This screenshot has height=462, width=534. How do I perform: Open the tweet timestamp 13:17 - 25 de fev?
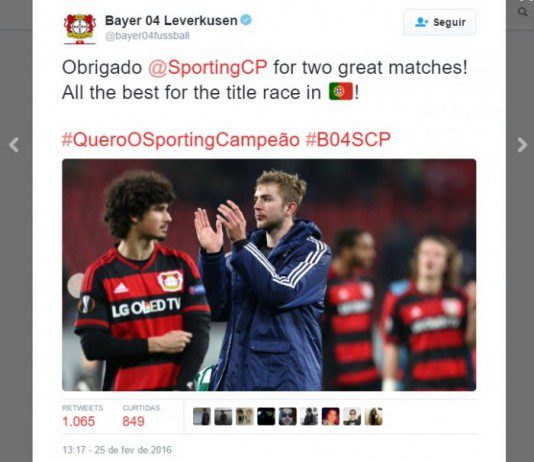[117, 450]
